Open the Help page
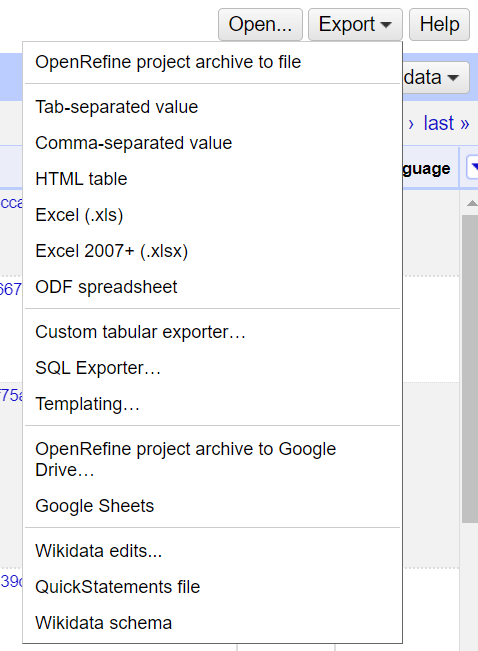478x651 pixels. click(439, 24)
